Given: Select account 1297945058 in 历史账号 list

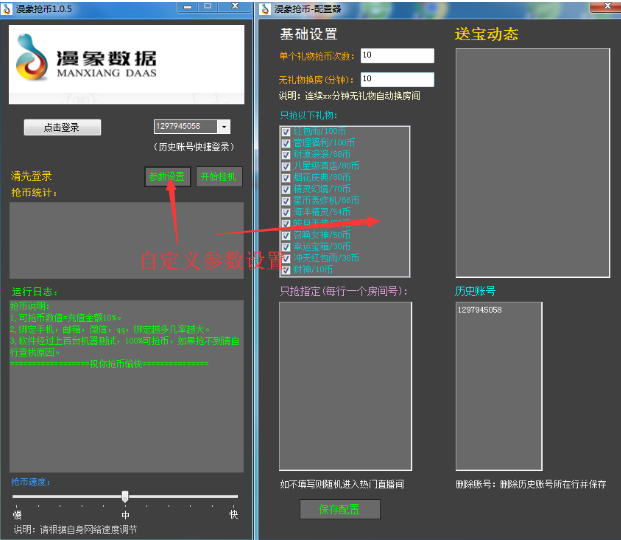Looking at the screenshot, I should (x=480, y=310).
